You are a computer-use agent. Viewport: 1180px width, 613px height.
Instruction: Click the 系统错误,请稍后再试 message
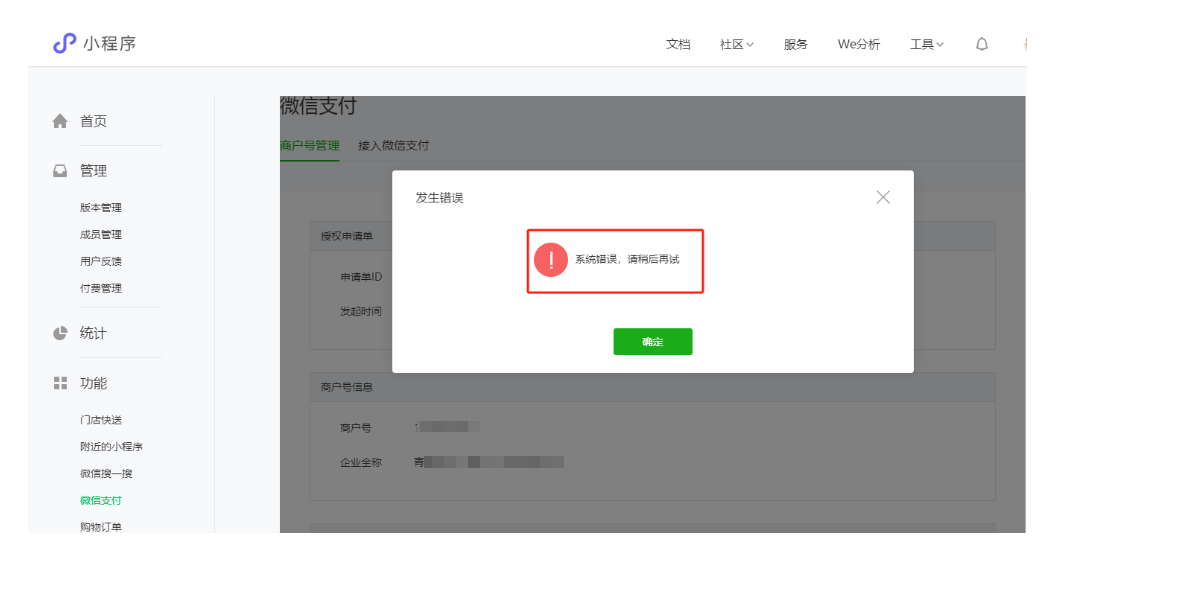[x=627, y=259]
